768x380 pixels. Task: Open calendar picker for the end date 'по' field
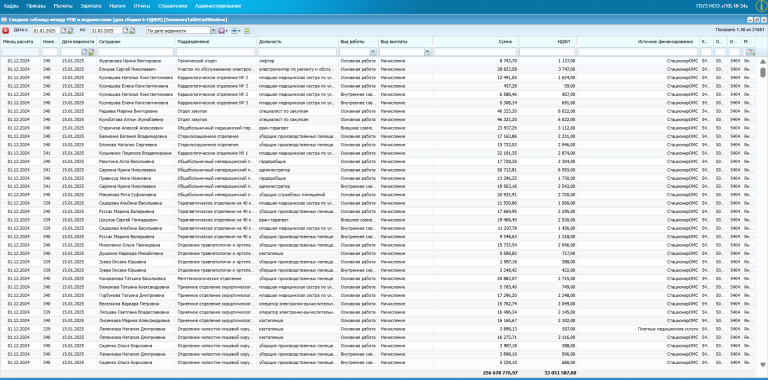pyautogui.click(x=126, y=30)
